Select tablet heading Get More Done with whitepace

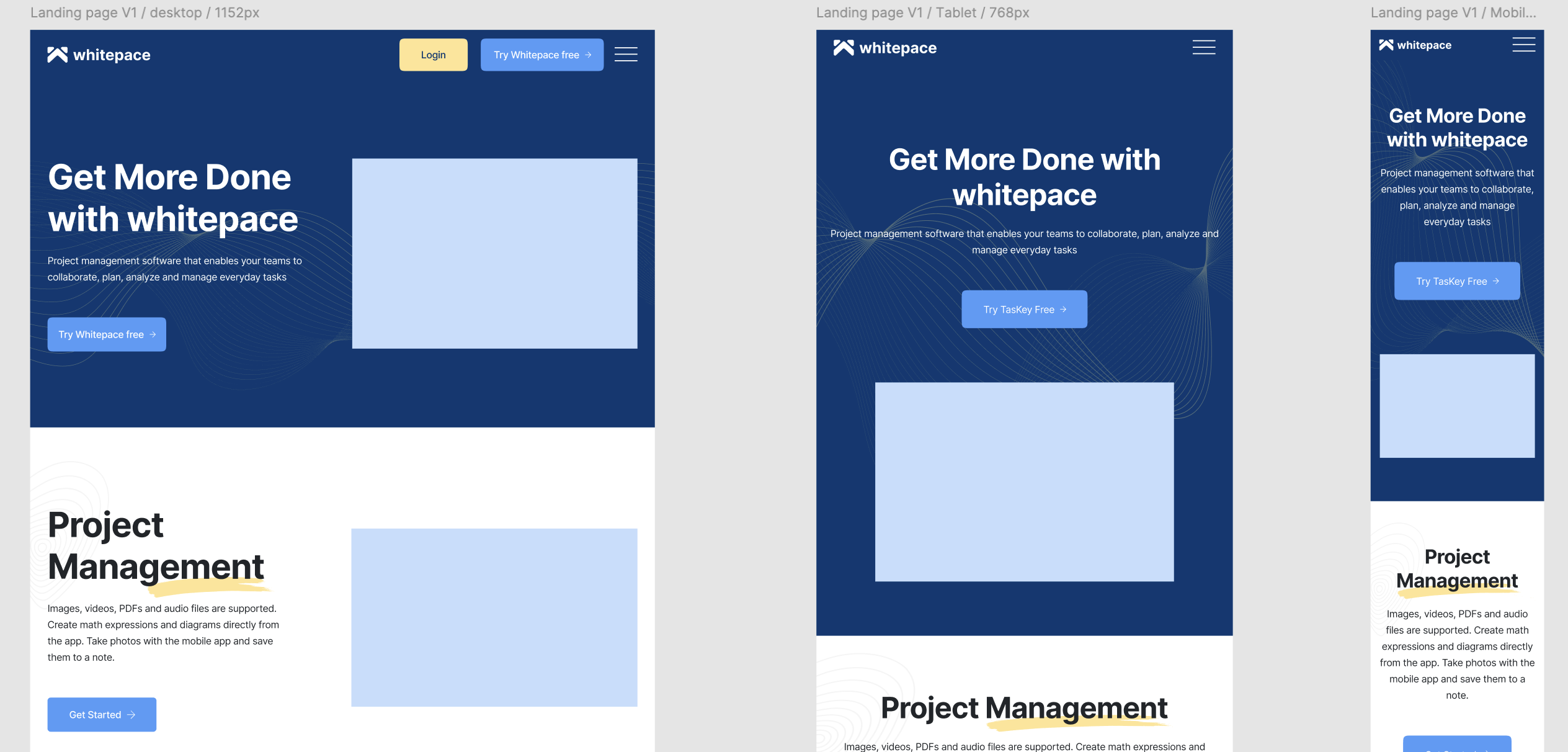coord(1024,177)
